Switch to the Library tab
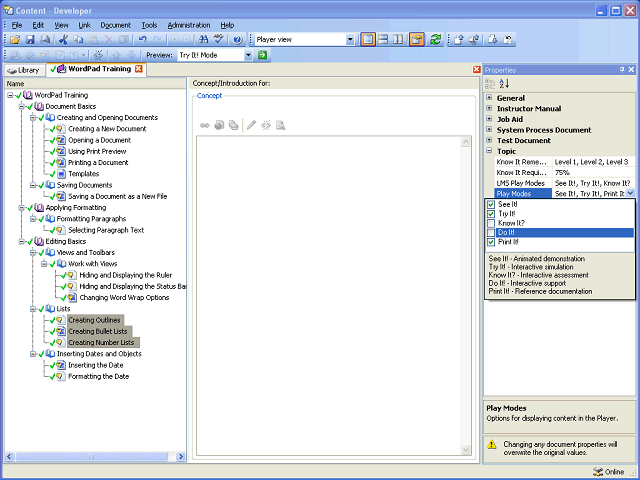The image size is (640, 480). point(23,70)
